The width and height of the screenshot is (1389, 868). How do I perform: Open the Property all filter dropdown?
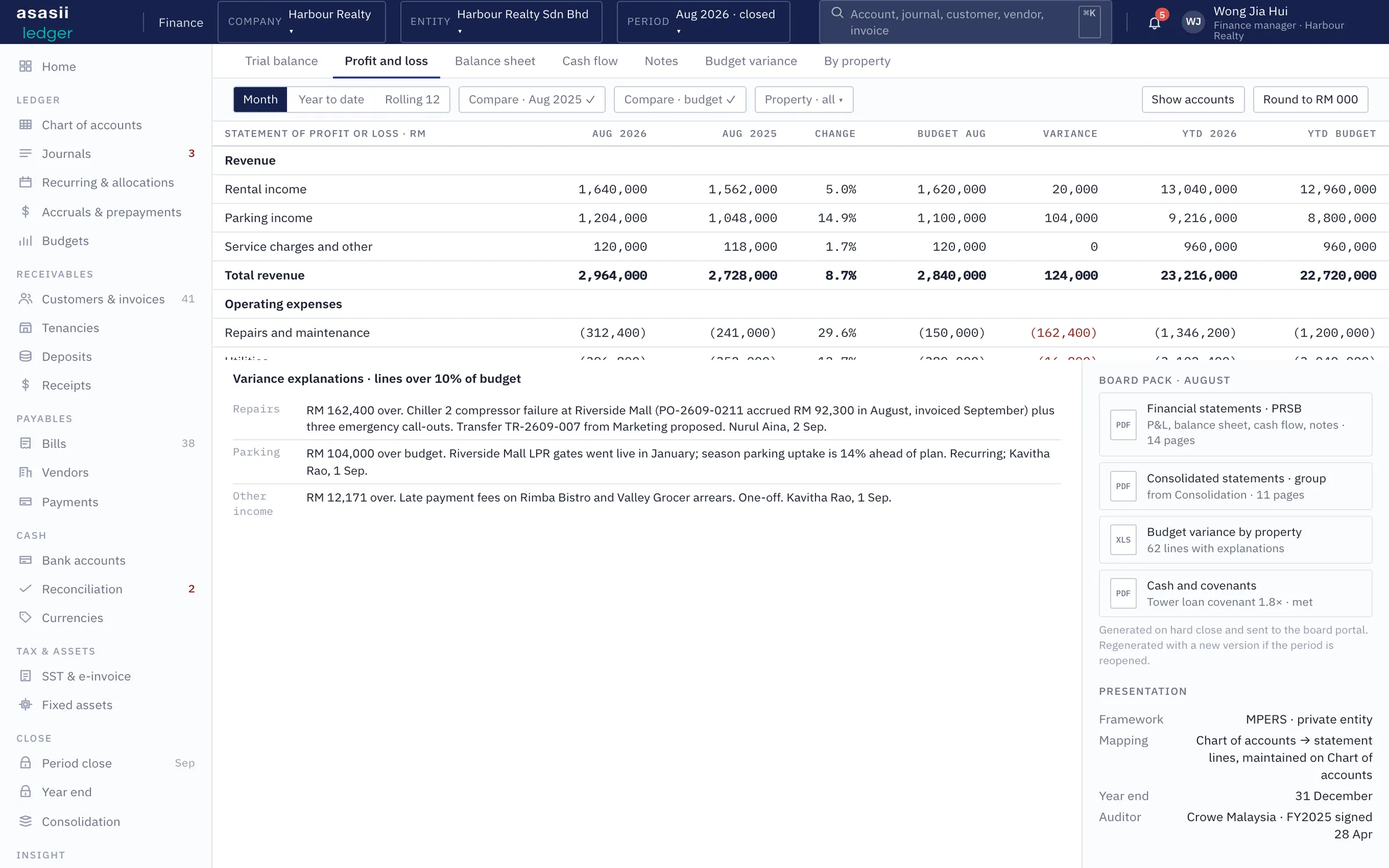[x=804, y=100]
